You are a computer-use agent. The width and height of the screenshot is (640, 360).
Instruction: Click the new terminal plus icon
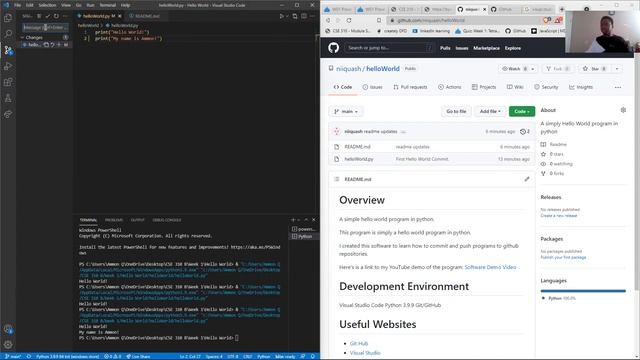pyautogui.click(x=293, y=220)
